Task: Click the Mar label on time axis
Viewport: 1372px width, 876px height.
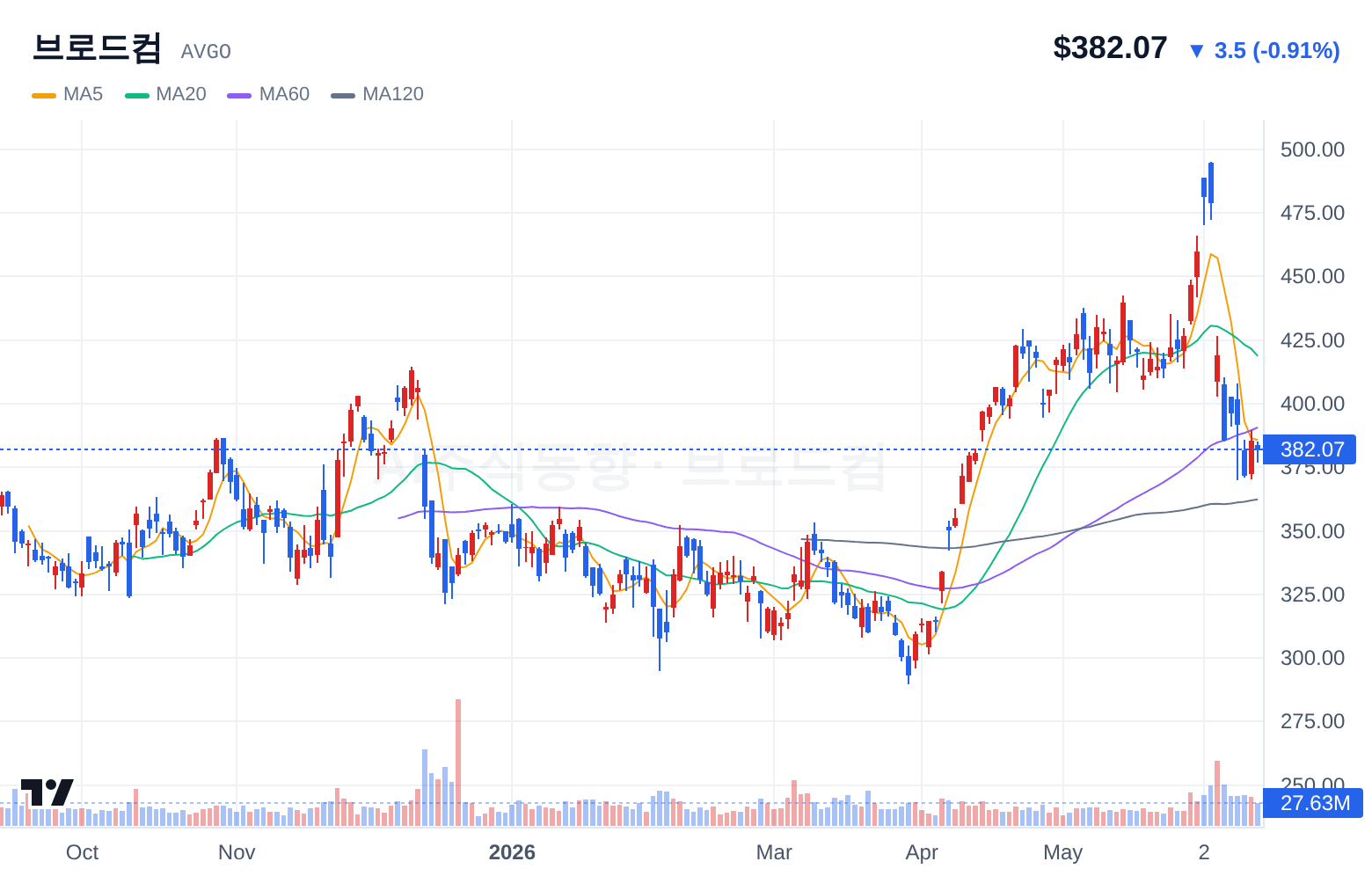Action: pos(774,852)
